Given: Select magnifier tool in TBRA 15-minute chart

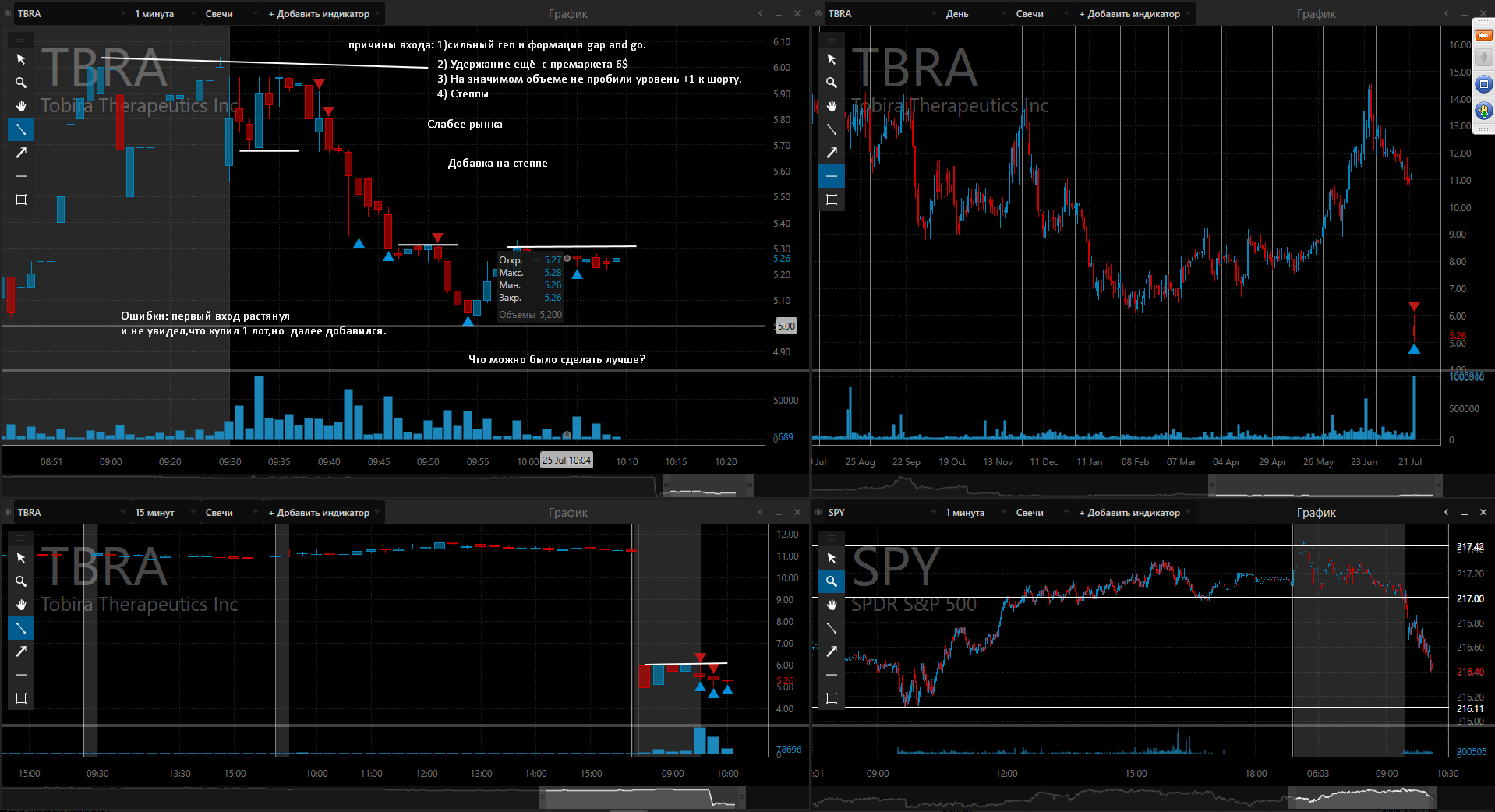Looking at the screenshot, I should 21,581.
